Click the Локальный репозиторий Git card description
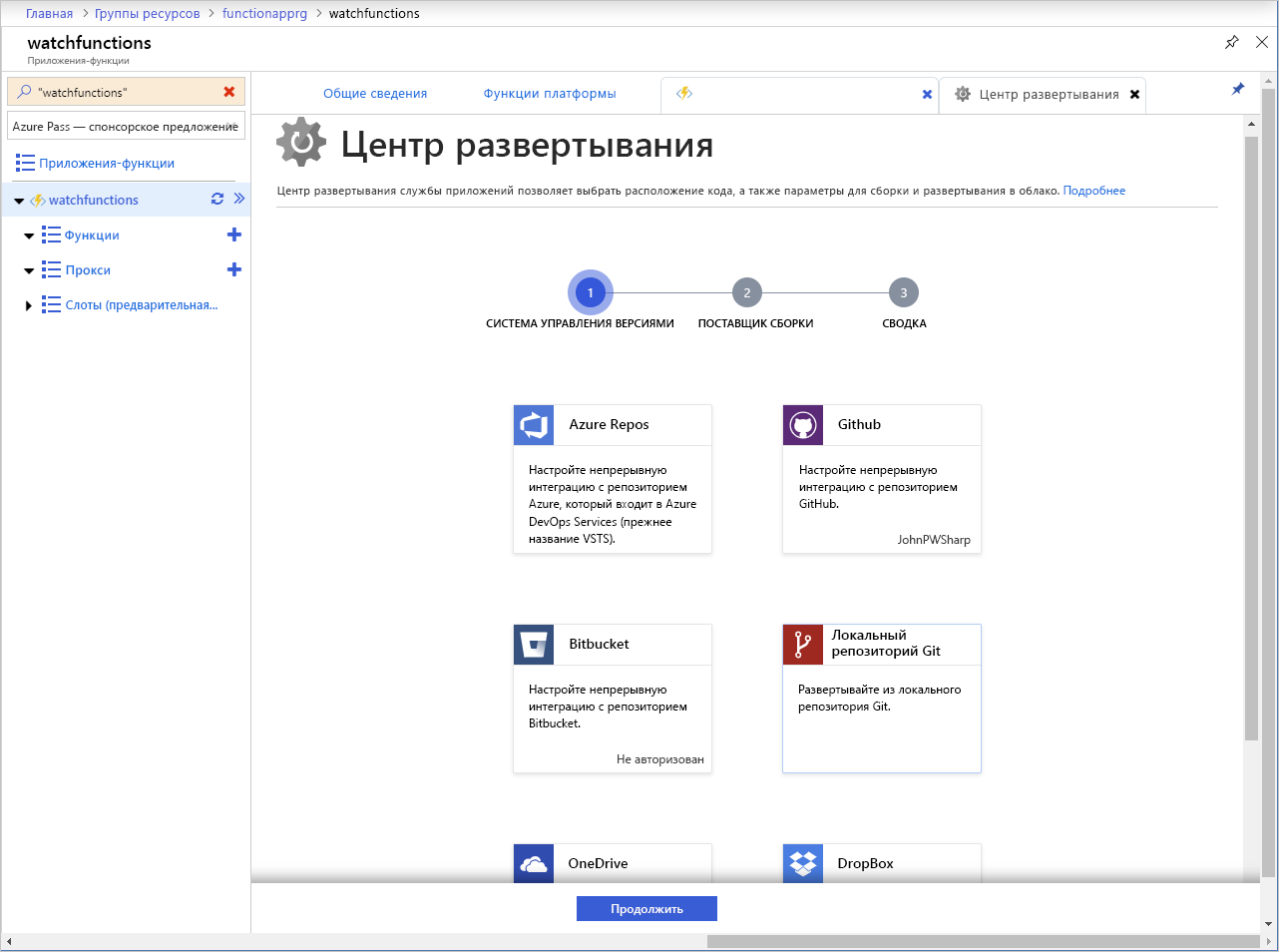This screenshot has width=1279, height=952. [x=880, y=698]
